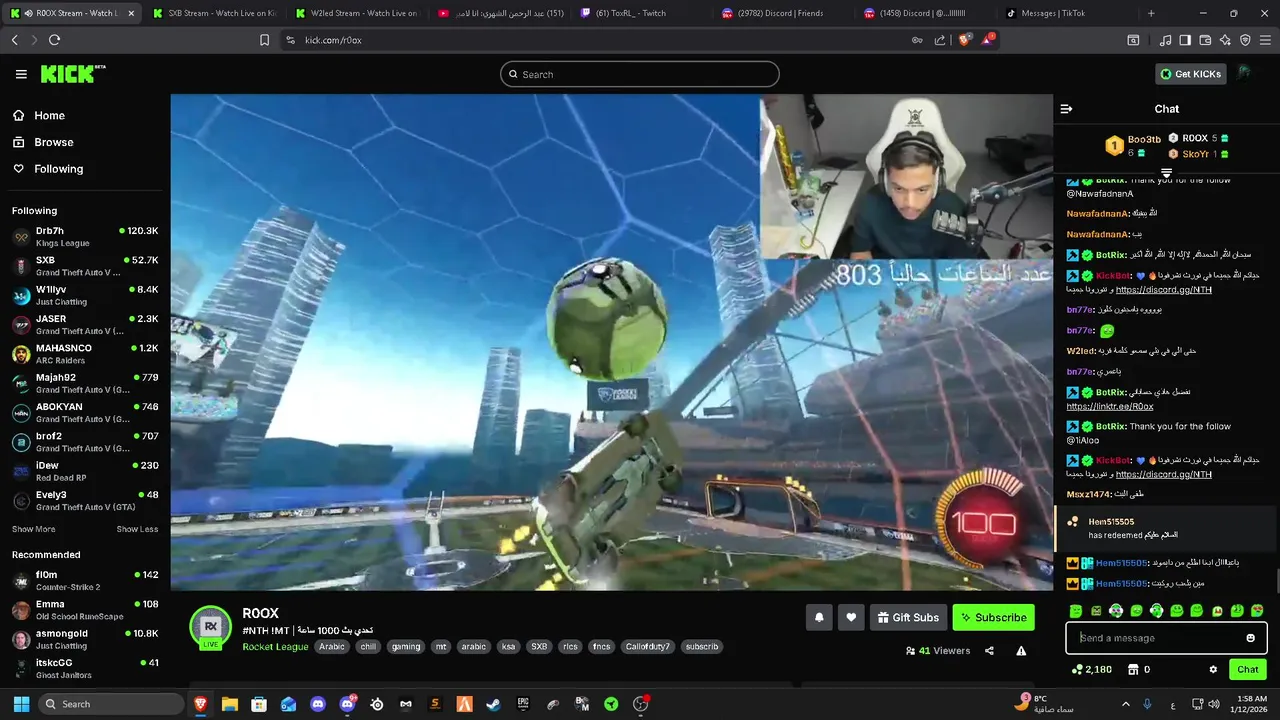Open recommended channel itskcGG
The height and width of the screenshot is (720, 1280).
(x=85, y=668)
